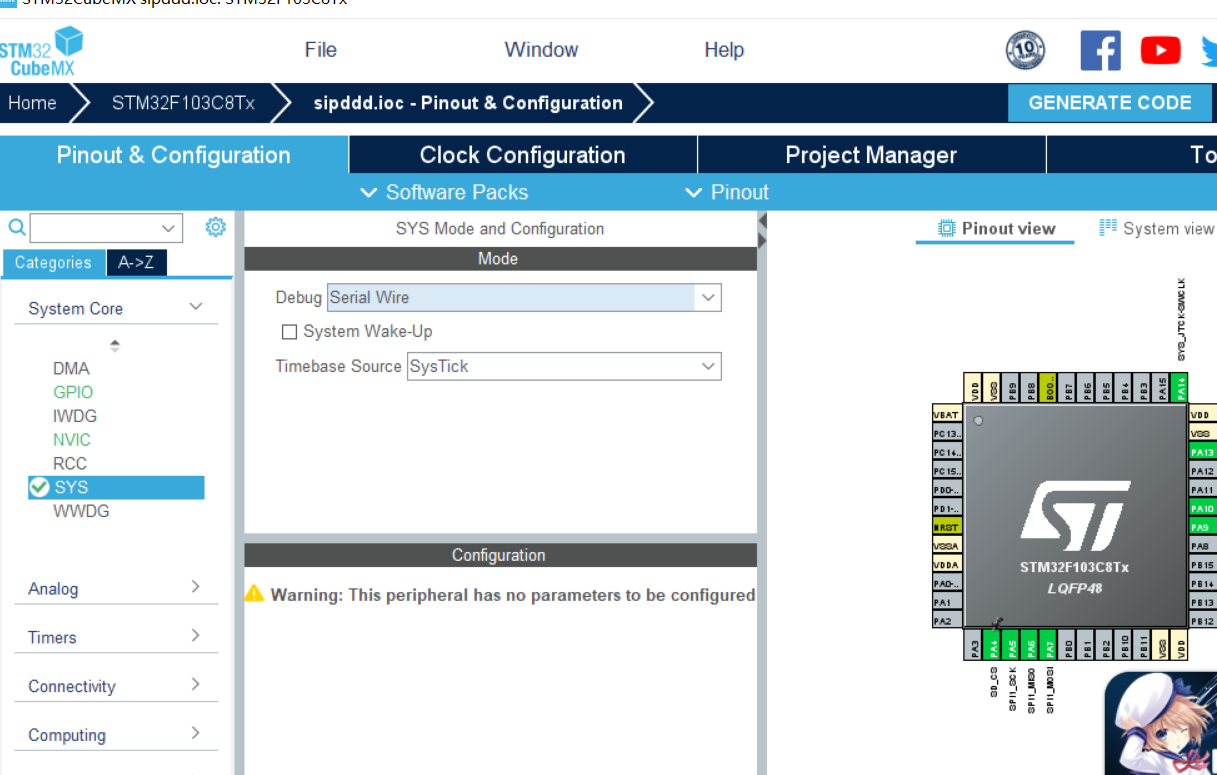Open the categories settings gear
The image size is (1217, 775).
click(215, 227)
